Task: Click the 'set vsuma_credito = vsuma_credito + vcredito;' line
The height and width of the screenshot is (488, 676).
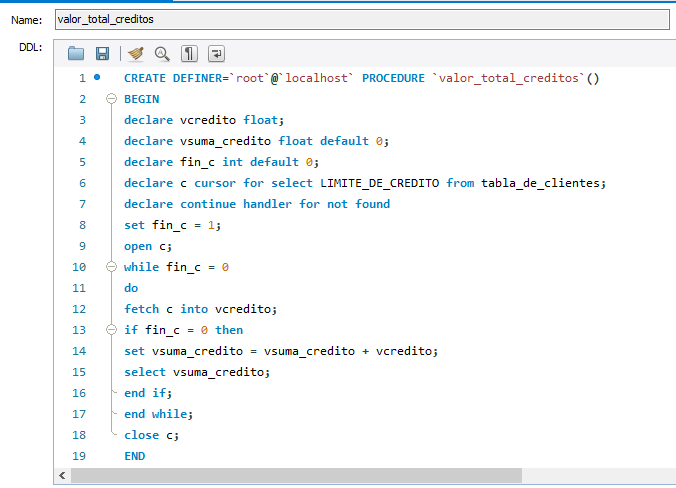Action: 281,351
